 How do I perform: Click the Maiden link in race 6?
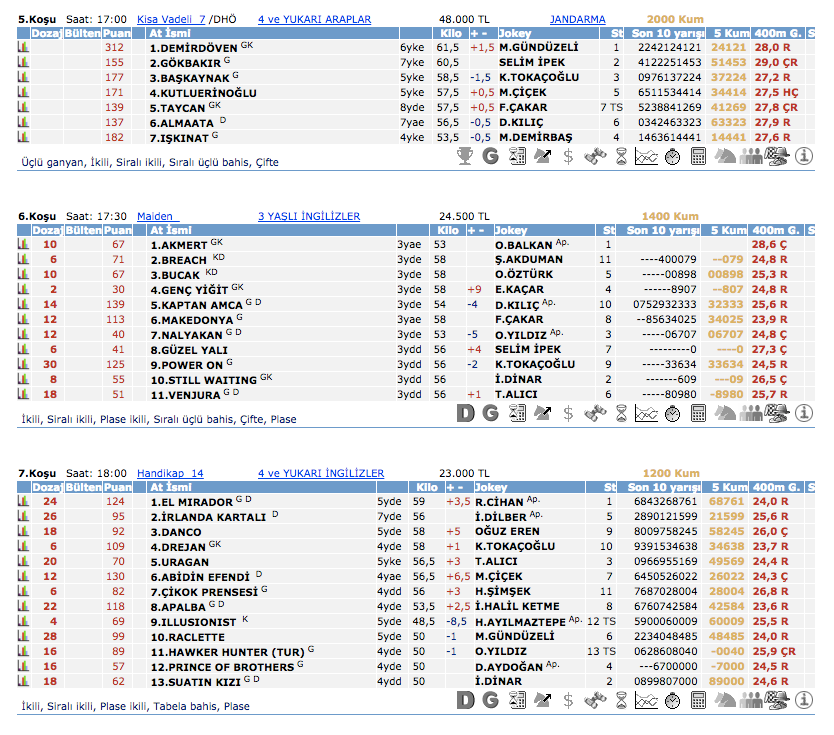tap(157, 216)
